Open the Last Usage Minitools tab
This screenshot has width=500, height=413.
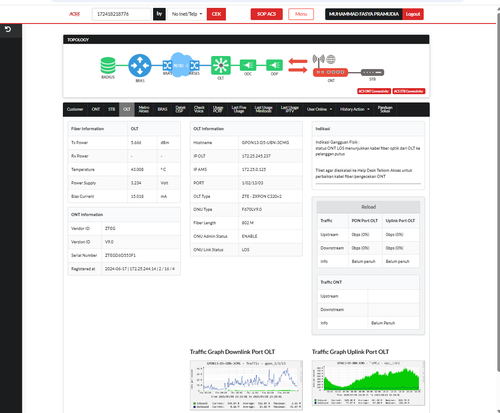point(263,109)
